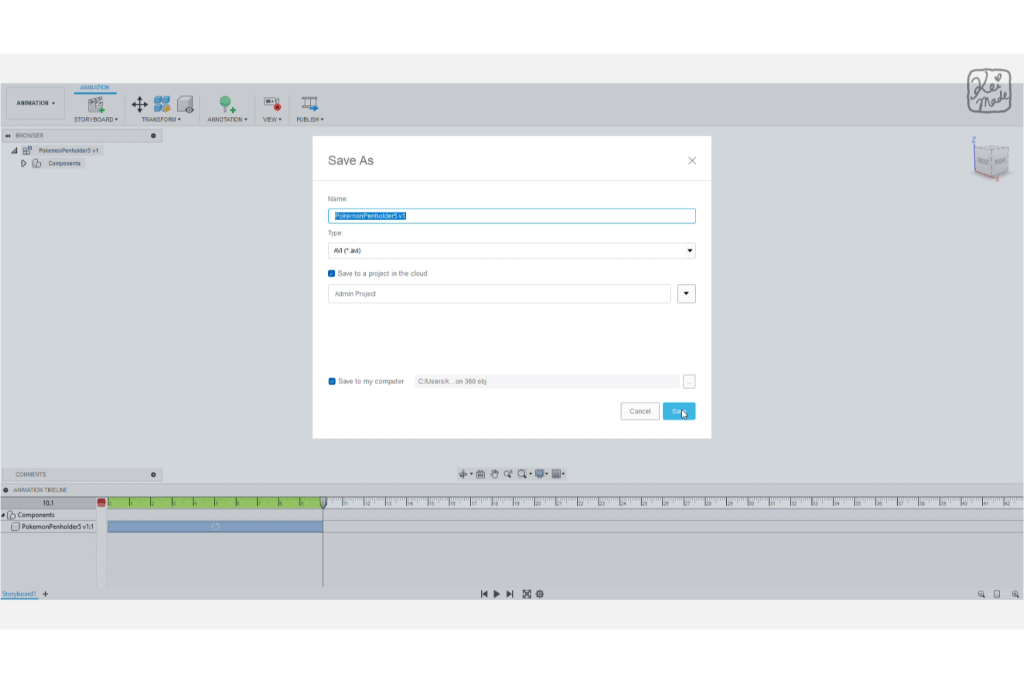This screenshot has width=1024, height=683.
Task: Open the Animation workspace switcher menu
Action: coord(36,103)
